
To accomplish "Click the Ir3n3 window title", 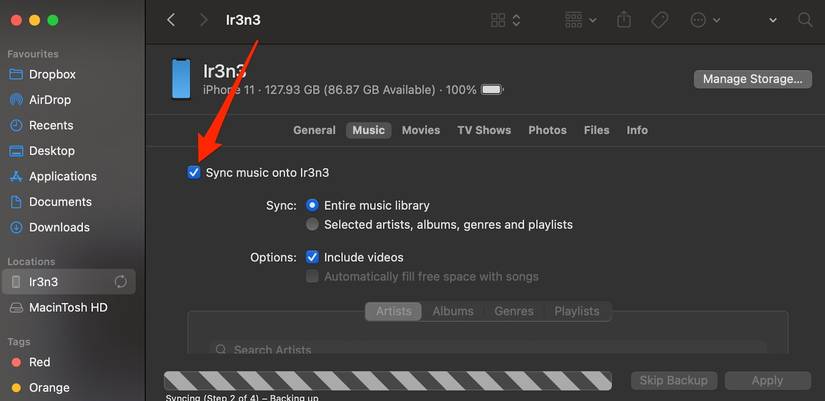I will click(243, 20).
